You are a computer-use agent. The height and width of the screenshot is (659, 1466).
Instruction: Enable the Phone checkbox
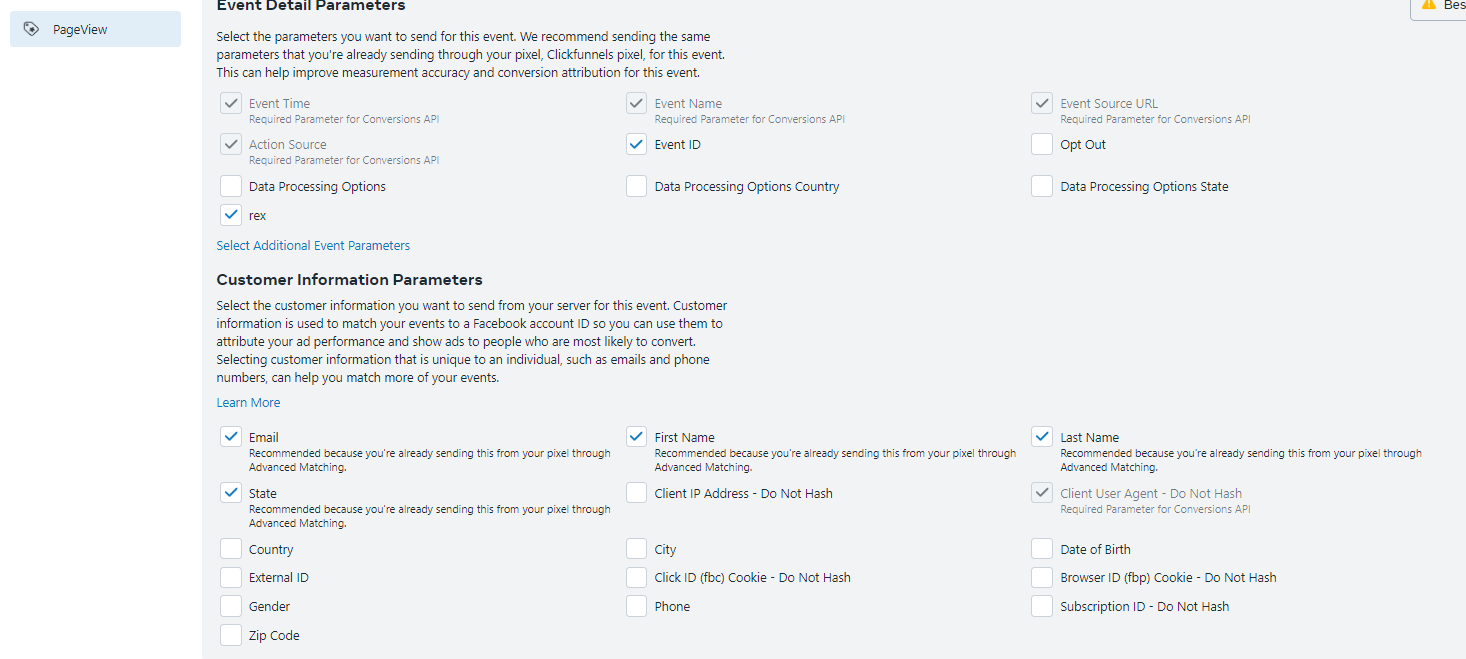point(636,606)
